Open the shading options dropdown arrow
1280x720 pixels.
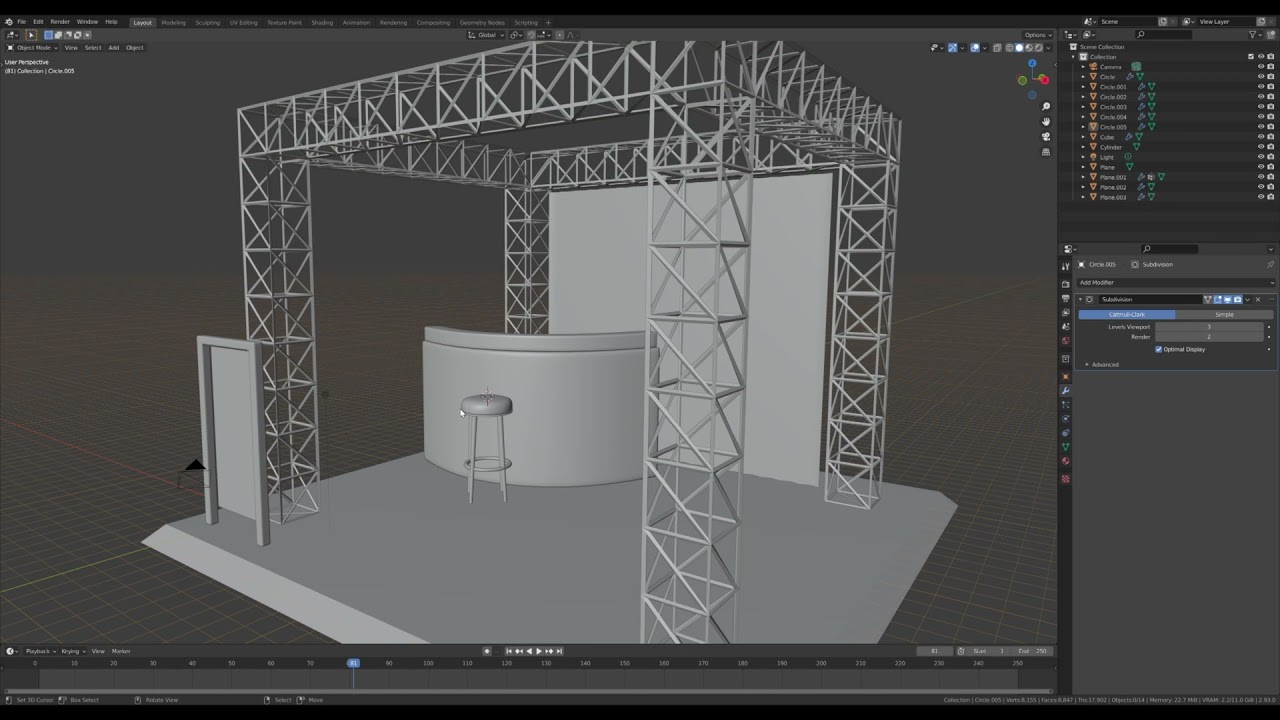pyautogui.click(x=1048, y=47)
